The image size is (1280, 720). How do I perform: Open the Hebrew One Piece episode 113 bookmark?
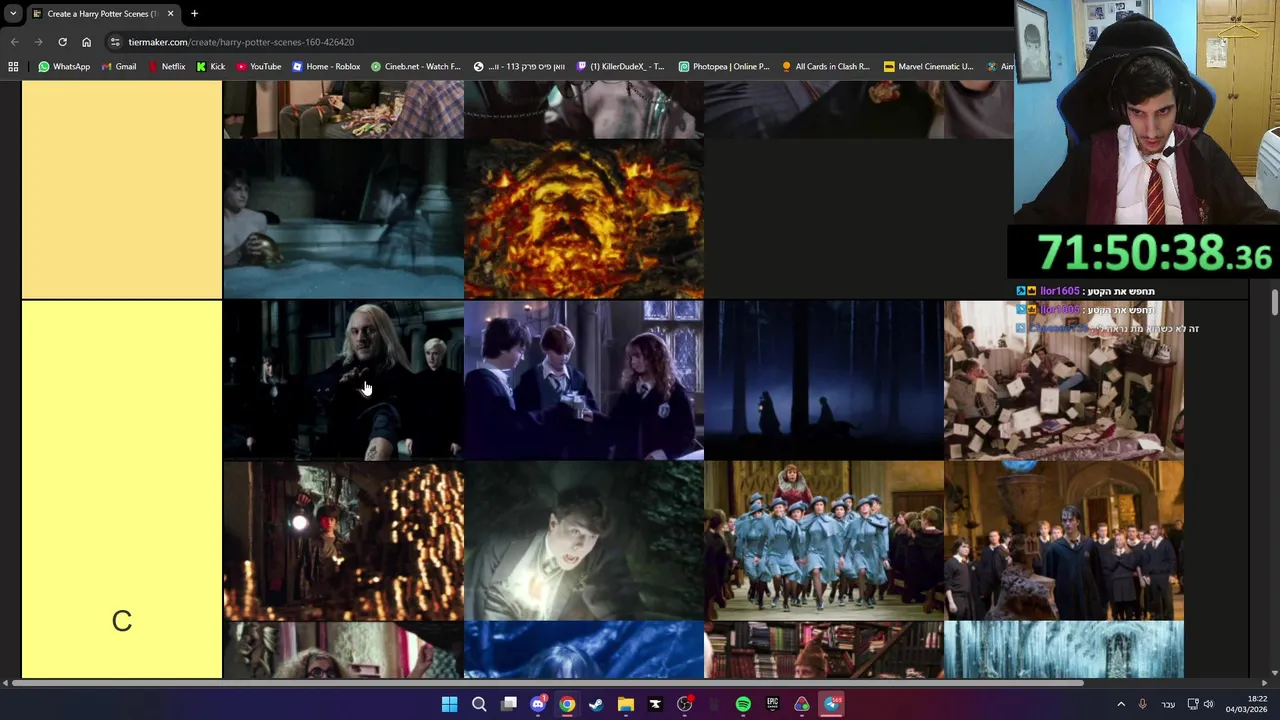click(x=518, y=66)
